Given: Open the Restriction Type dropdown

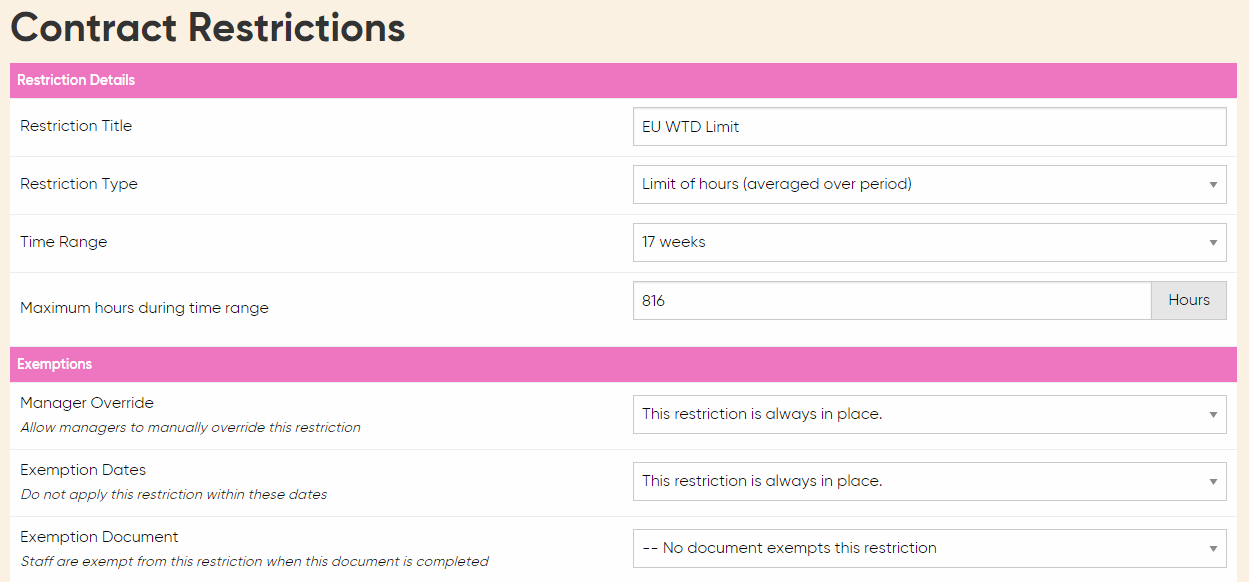Looking at the screenshot, I should point(929,184).
